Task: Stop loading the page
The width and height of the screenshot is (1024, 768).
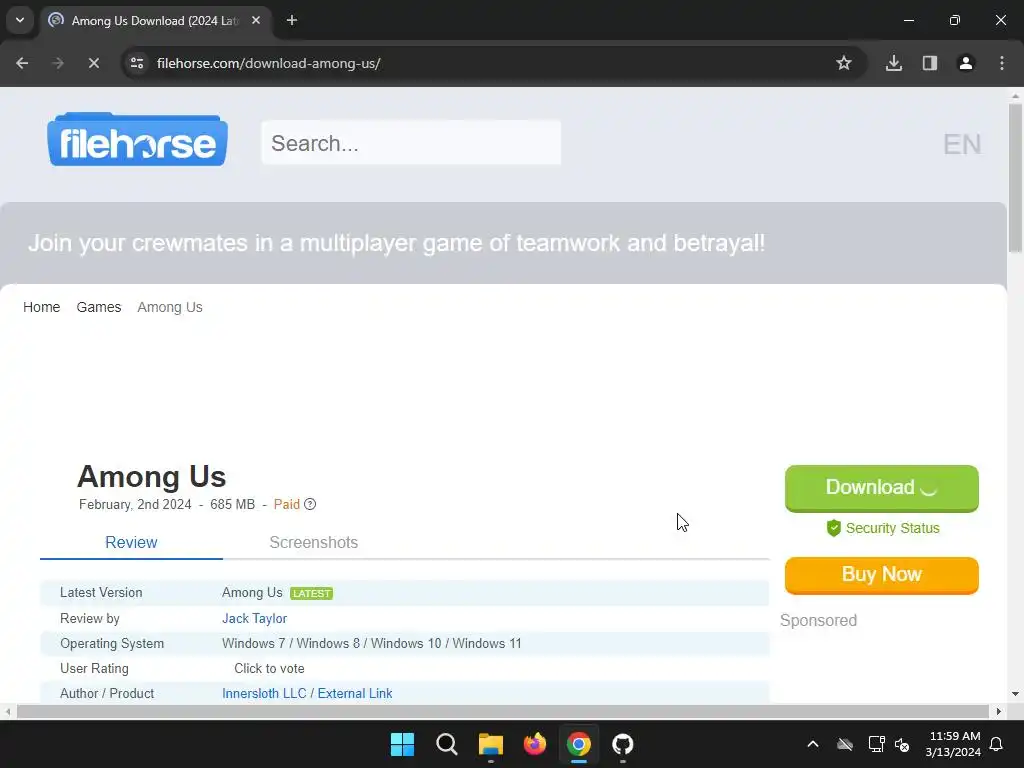Action: [x=93, y=63]
